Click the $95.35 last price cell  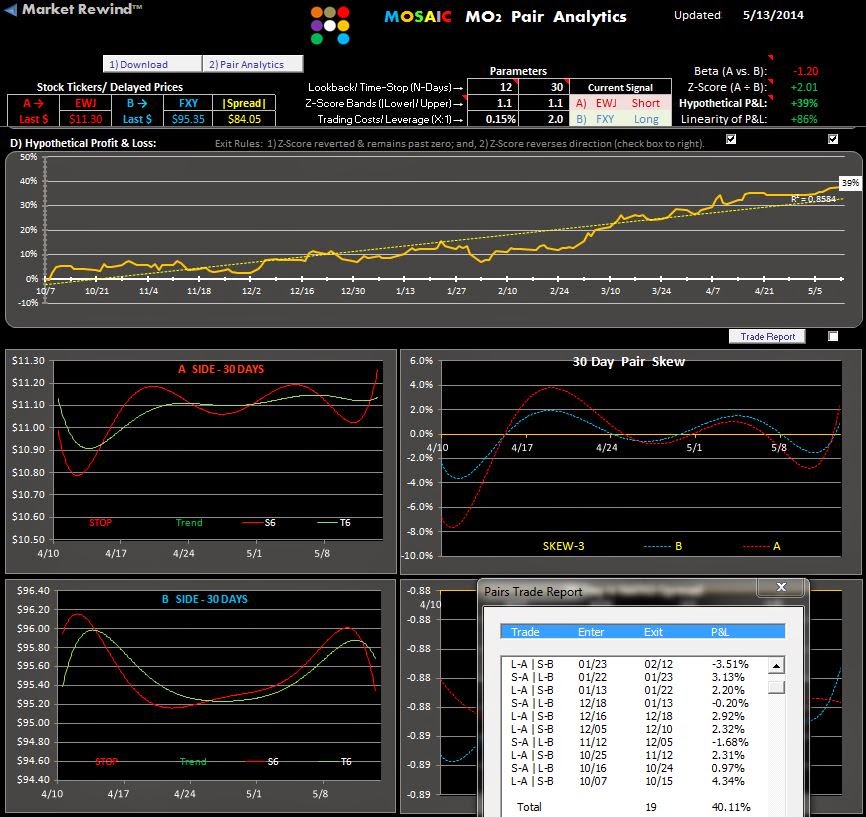[188, 119]
